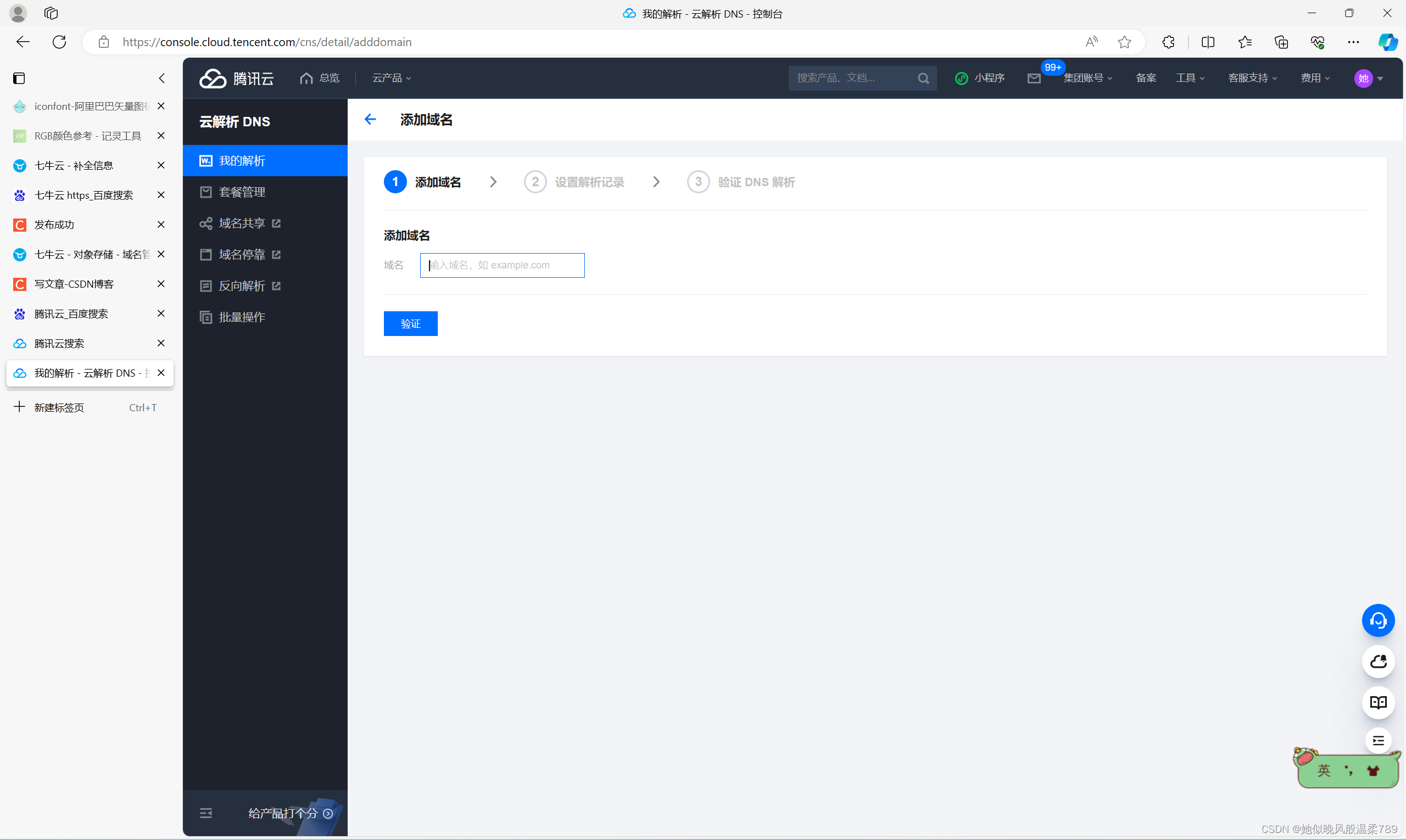Close the 腾讯云_百度搜索 tab

click(161, 313)
